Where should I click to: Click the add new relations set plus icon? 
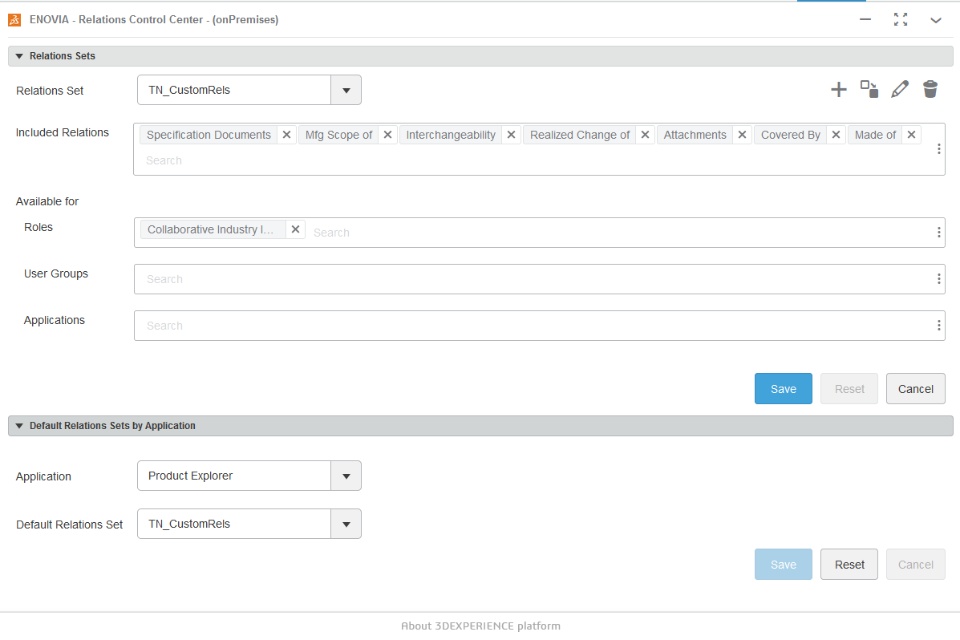(839, 90)
